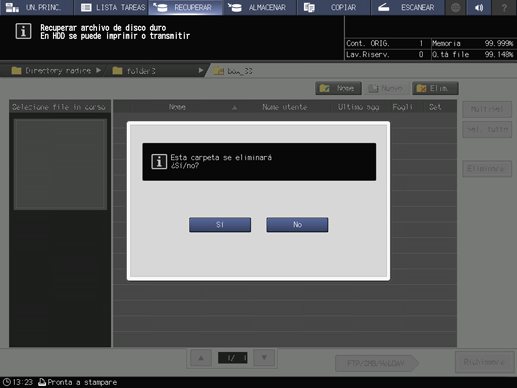
Task: Click the clock icon in status bar
Action: click(x=6, y=382)
